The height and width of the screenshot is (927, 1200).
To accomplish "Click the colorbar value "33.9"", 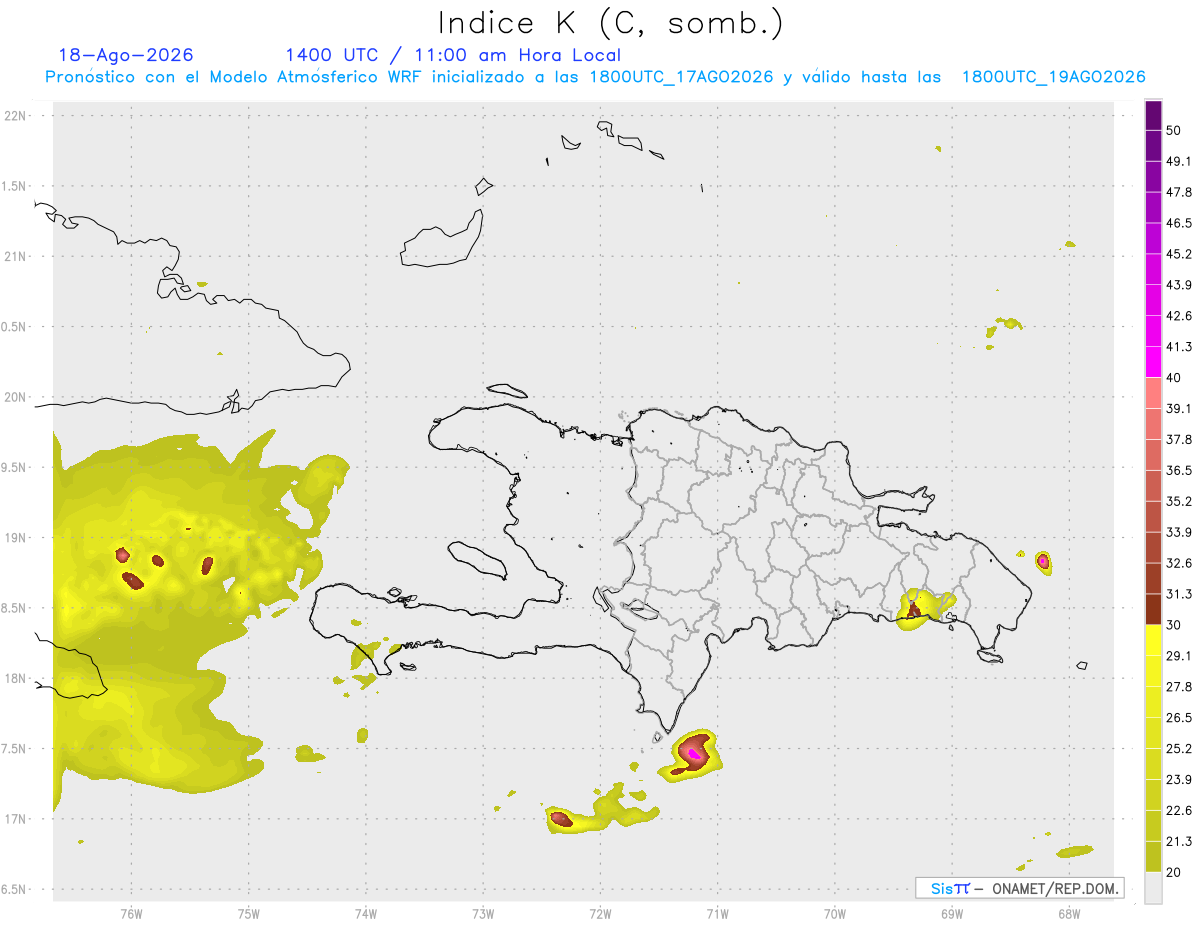I will (1179, 532).
